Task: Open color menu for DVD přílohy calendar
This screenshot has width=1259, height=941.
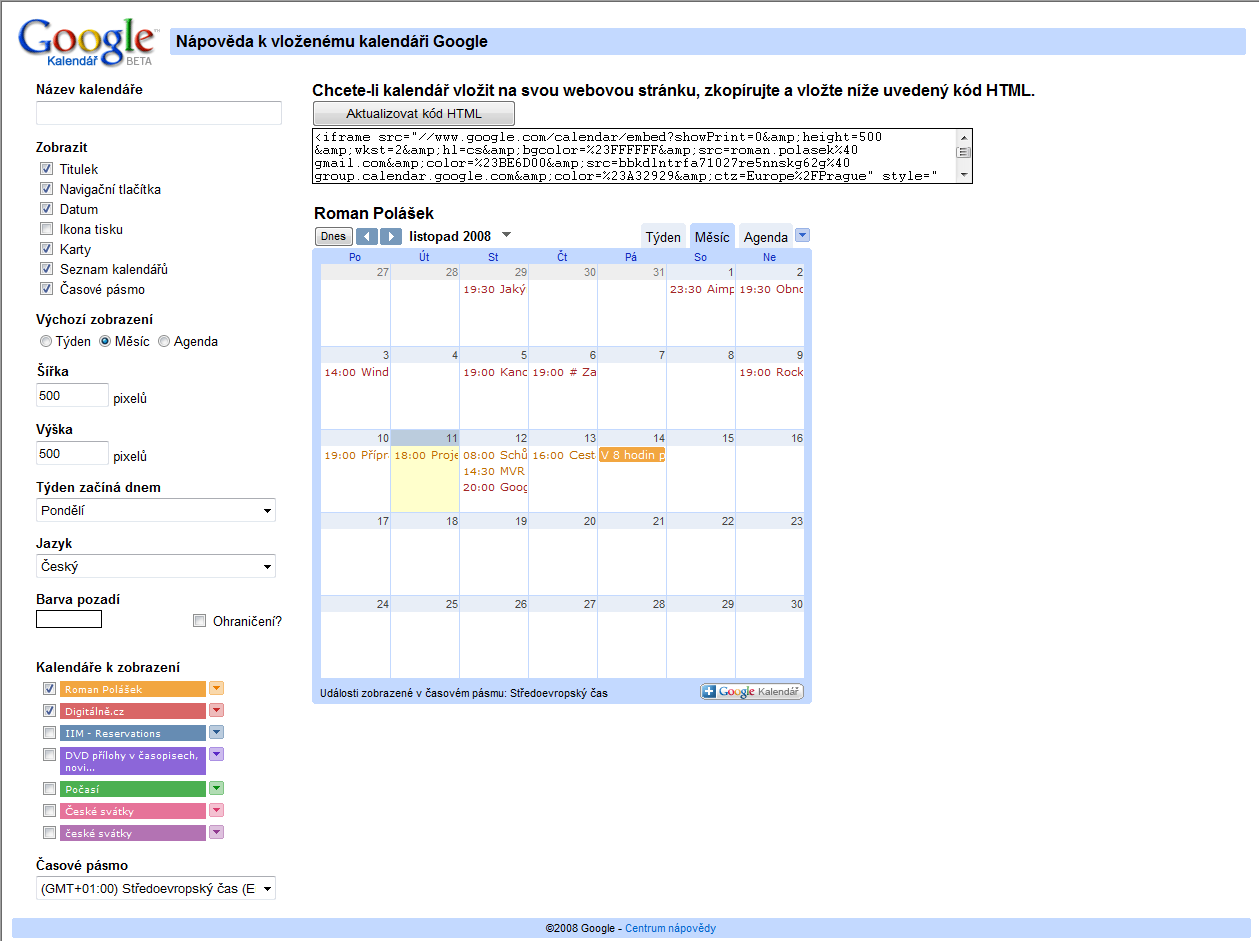Action: 216,755
